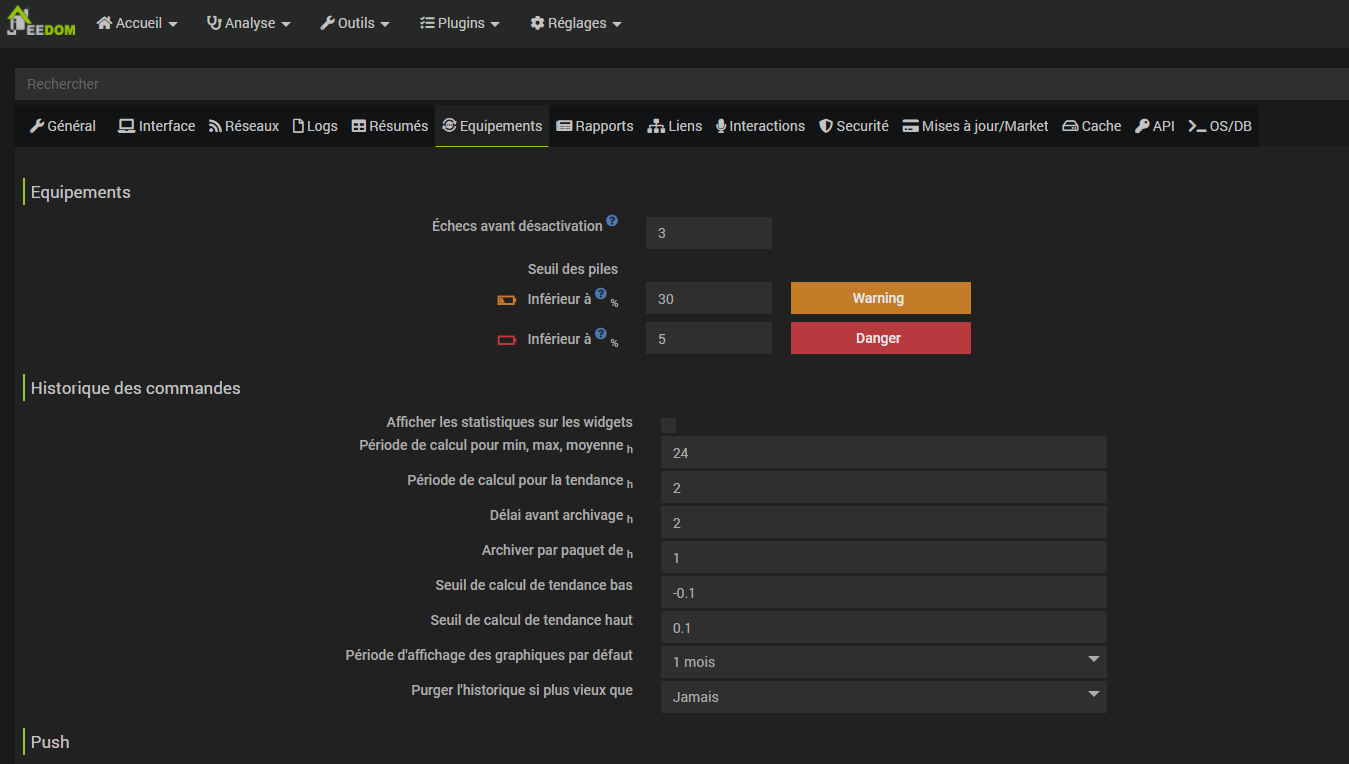Open the Réglages menu
Screen dimensions: 1349x764
click(x=575, y=23)
